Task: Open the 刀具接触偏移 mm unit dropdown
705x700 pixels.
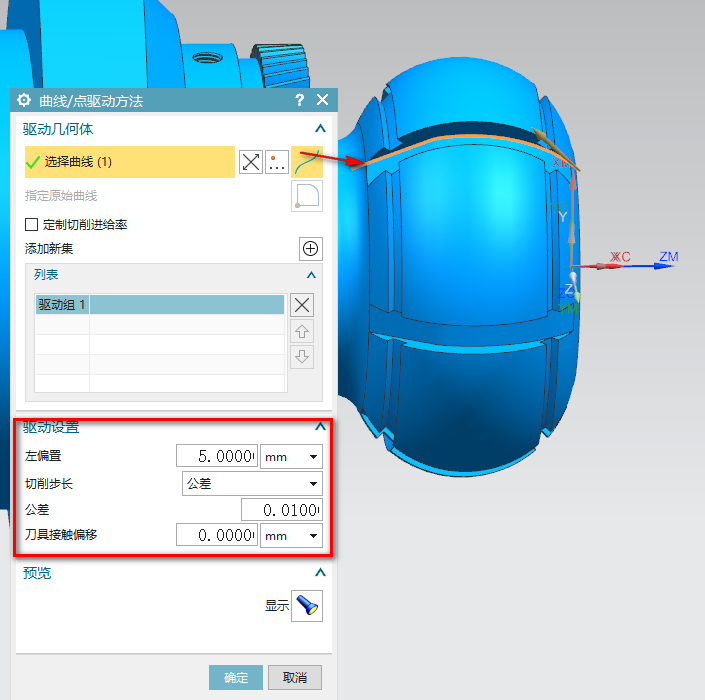Action: pos(291,535)
